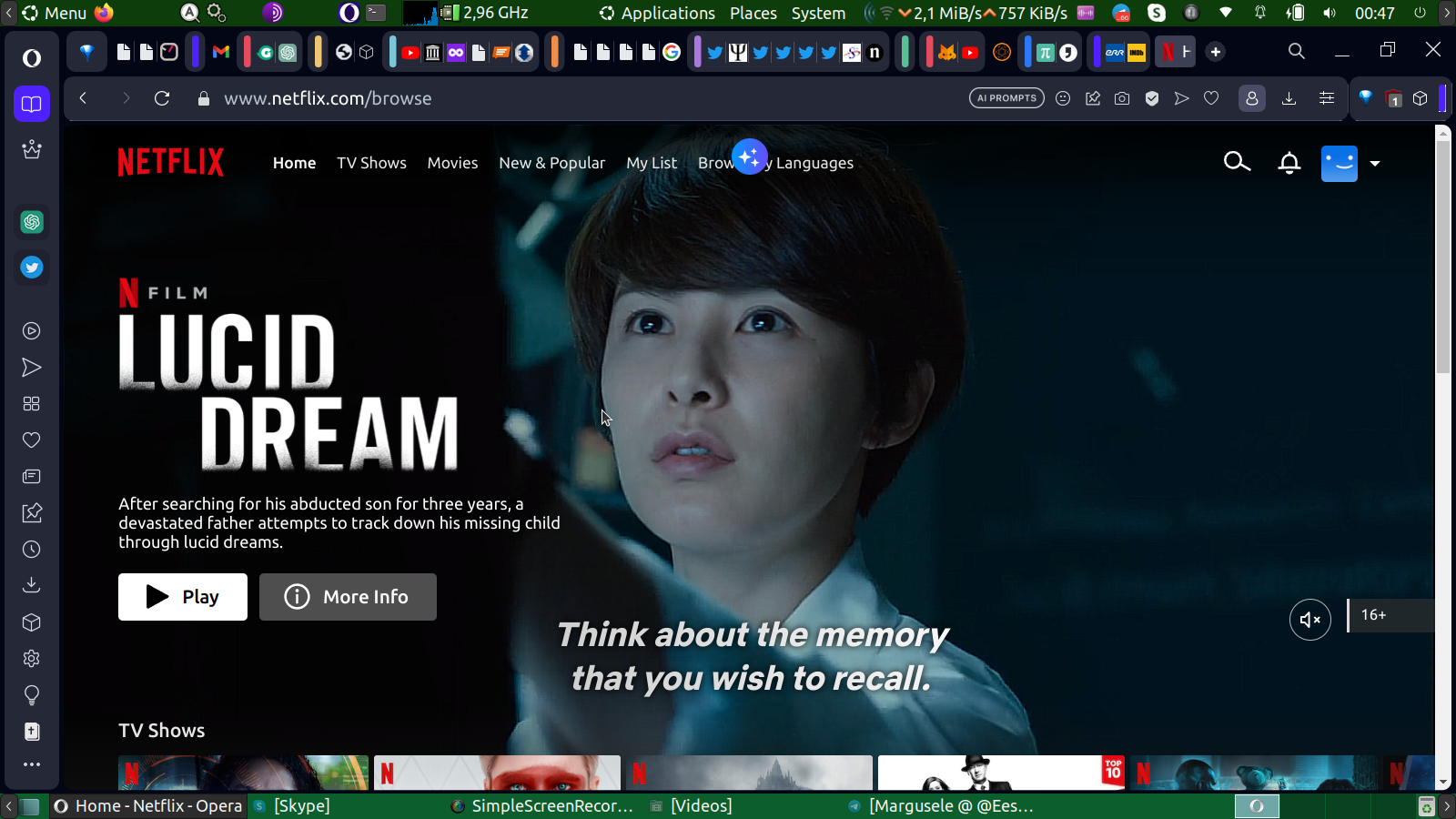The width and height of the screenshot is (1456, 819).
Task: Open the system Menu
Action: tap(55, 13)
